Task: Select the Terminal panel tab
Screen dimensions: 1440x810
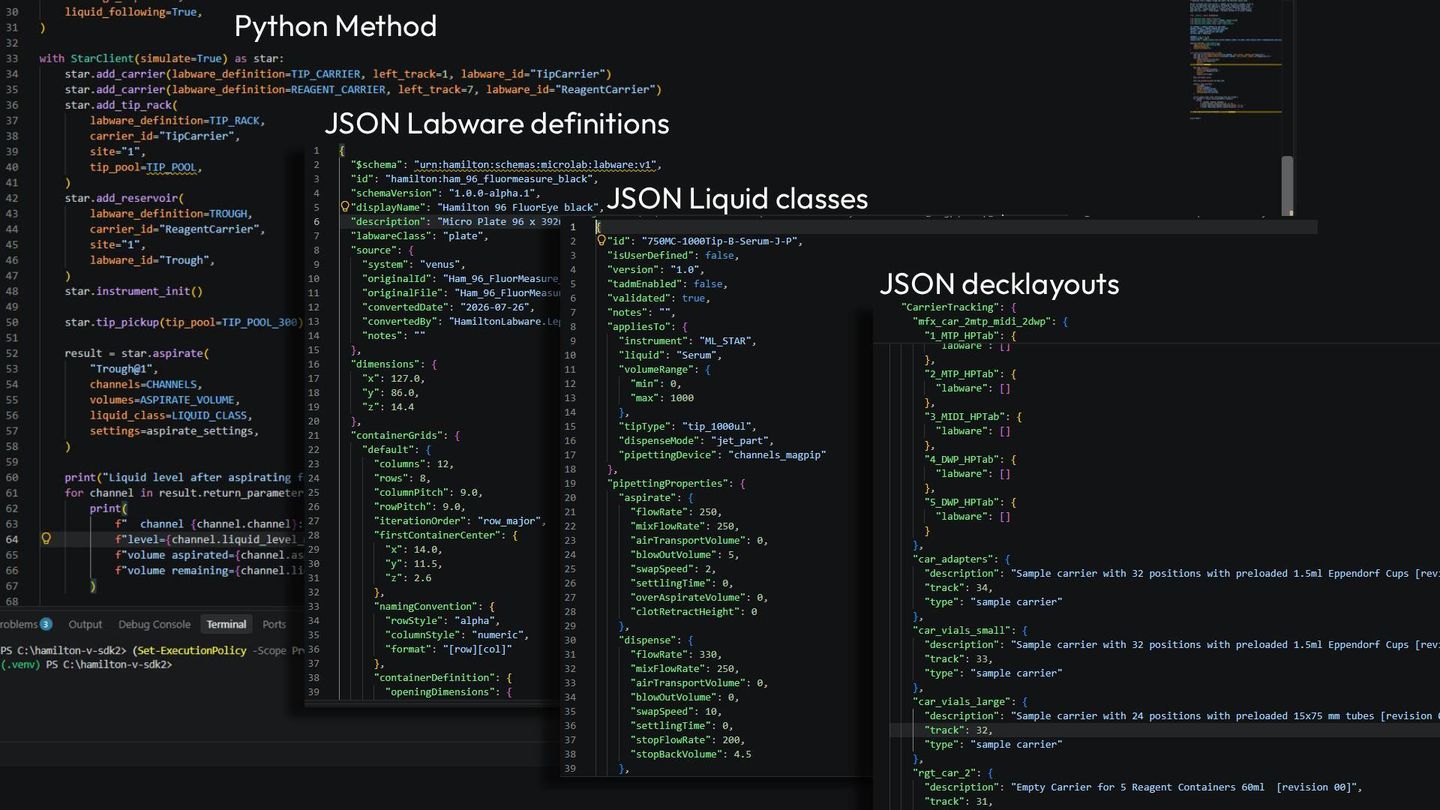Action: coord(226,624)
